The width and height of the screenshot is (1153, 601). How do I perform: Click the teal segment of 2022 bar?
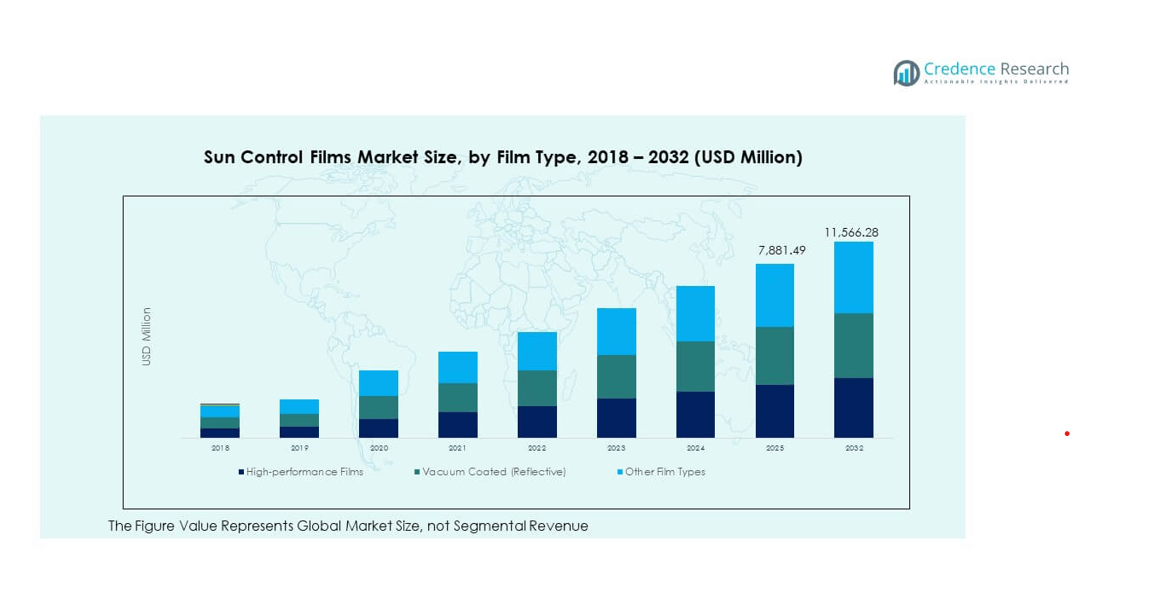tap(537, 388)
